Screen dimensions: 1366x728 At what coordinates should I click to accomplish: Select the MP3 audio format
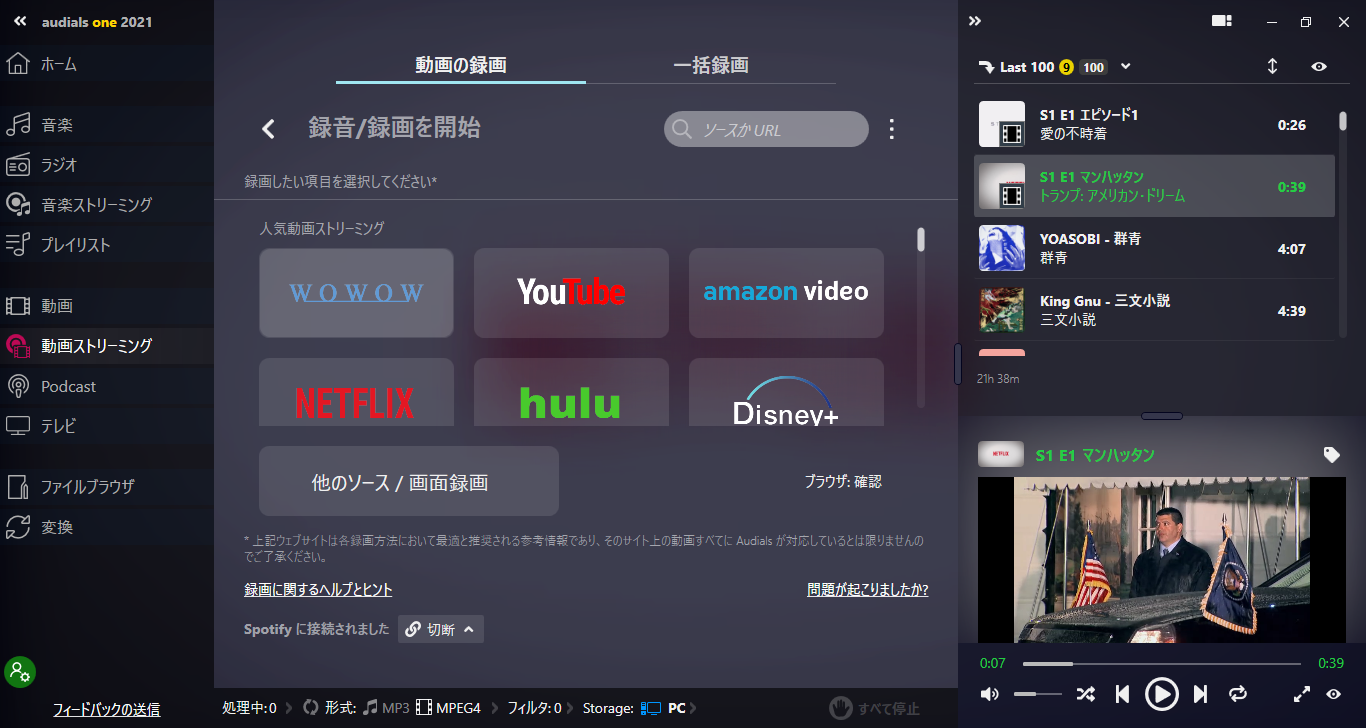pyautogui.click(x=386, y=708)
